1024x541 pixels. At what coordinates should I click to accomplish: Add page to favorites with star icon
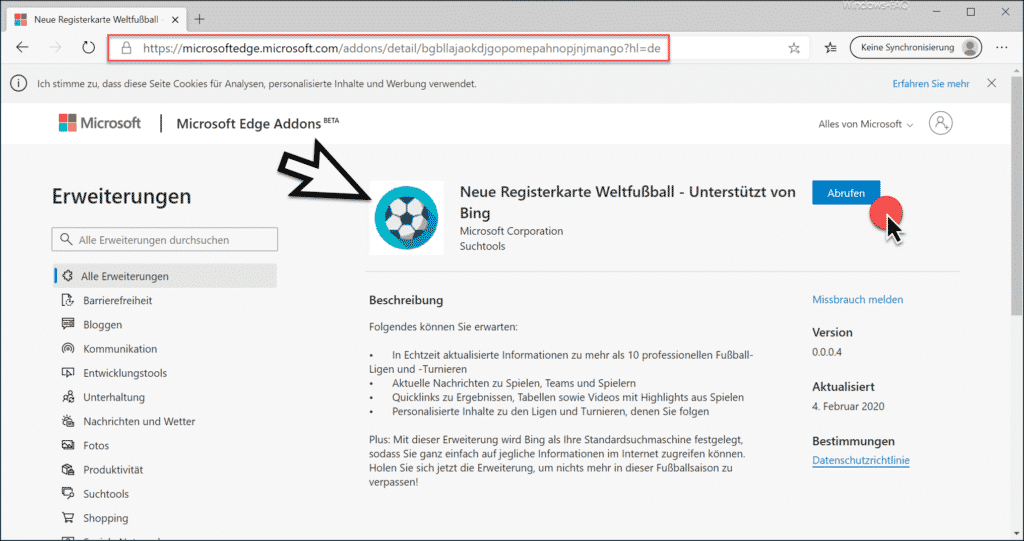point(793,48)
